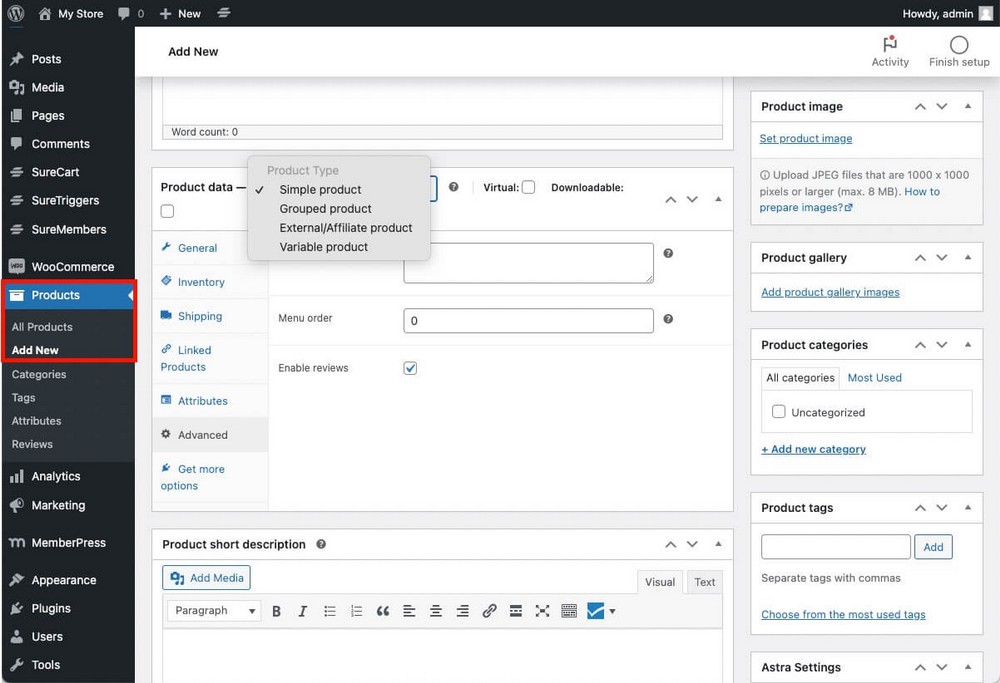Click help icon beside Menu order field
This screenshot has height=683, width=1000.
(x=668, y=319)
